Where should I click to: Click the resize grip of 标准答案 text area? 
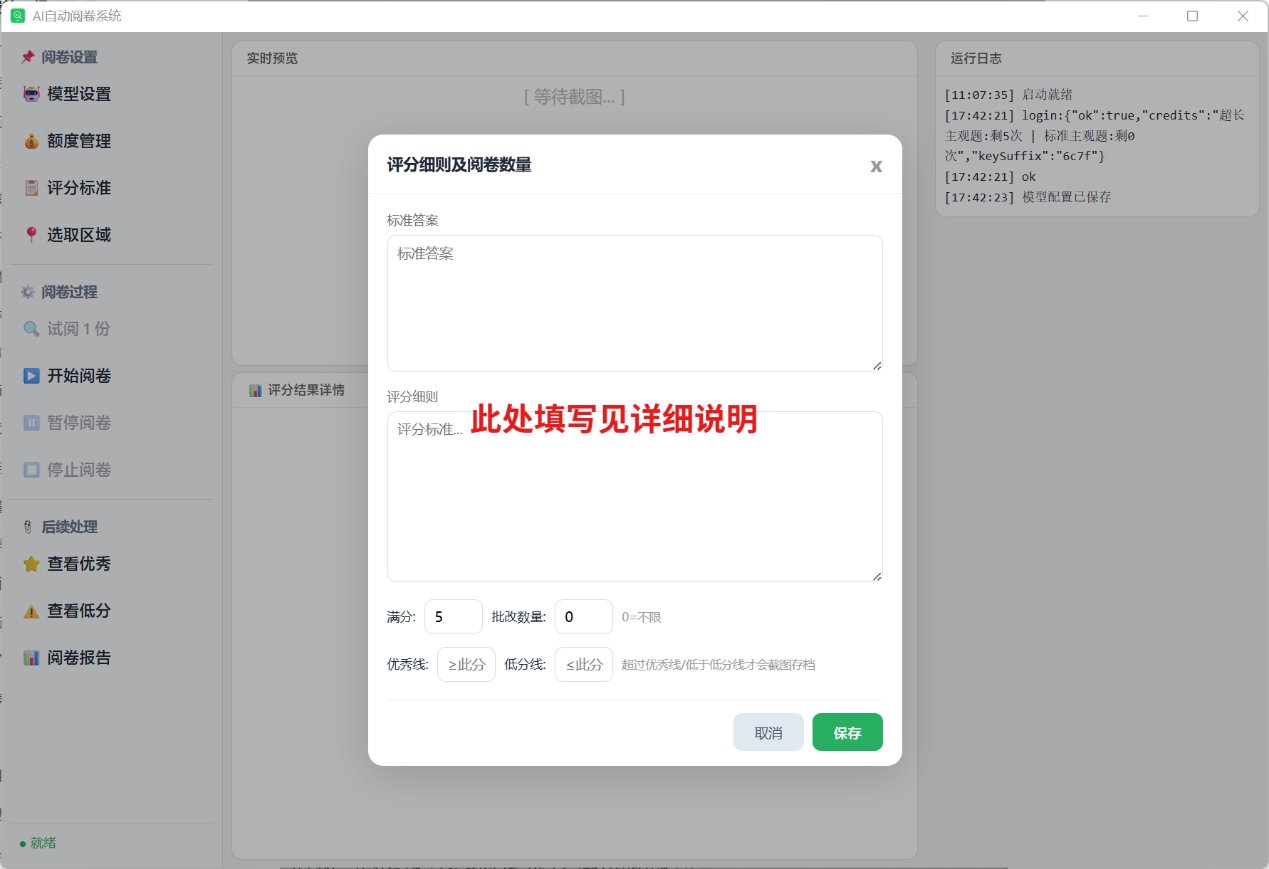point(877,366)
